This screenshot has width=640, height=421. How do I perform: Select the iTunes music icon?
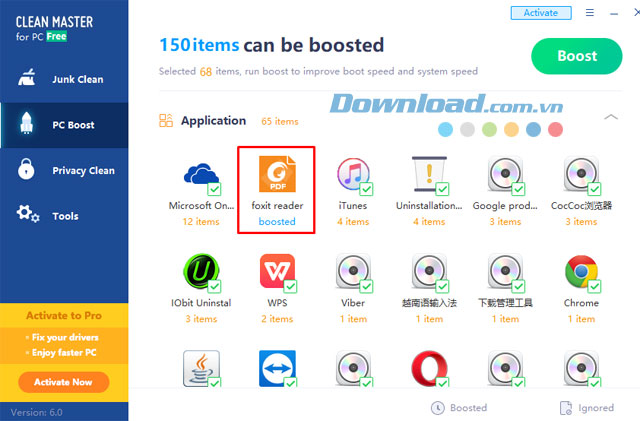(x=353, y=174)
